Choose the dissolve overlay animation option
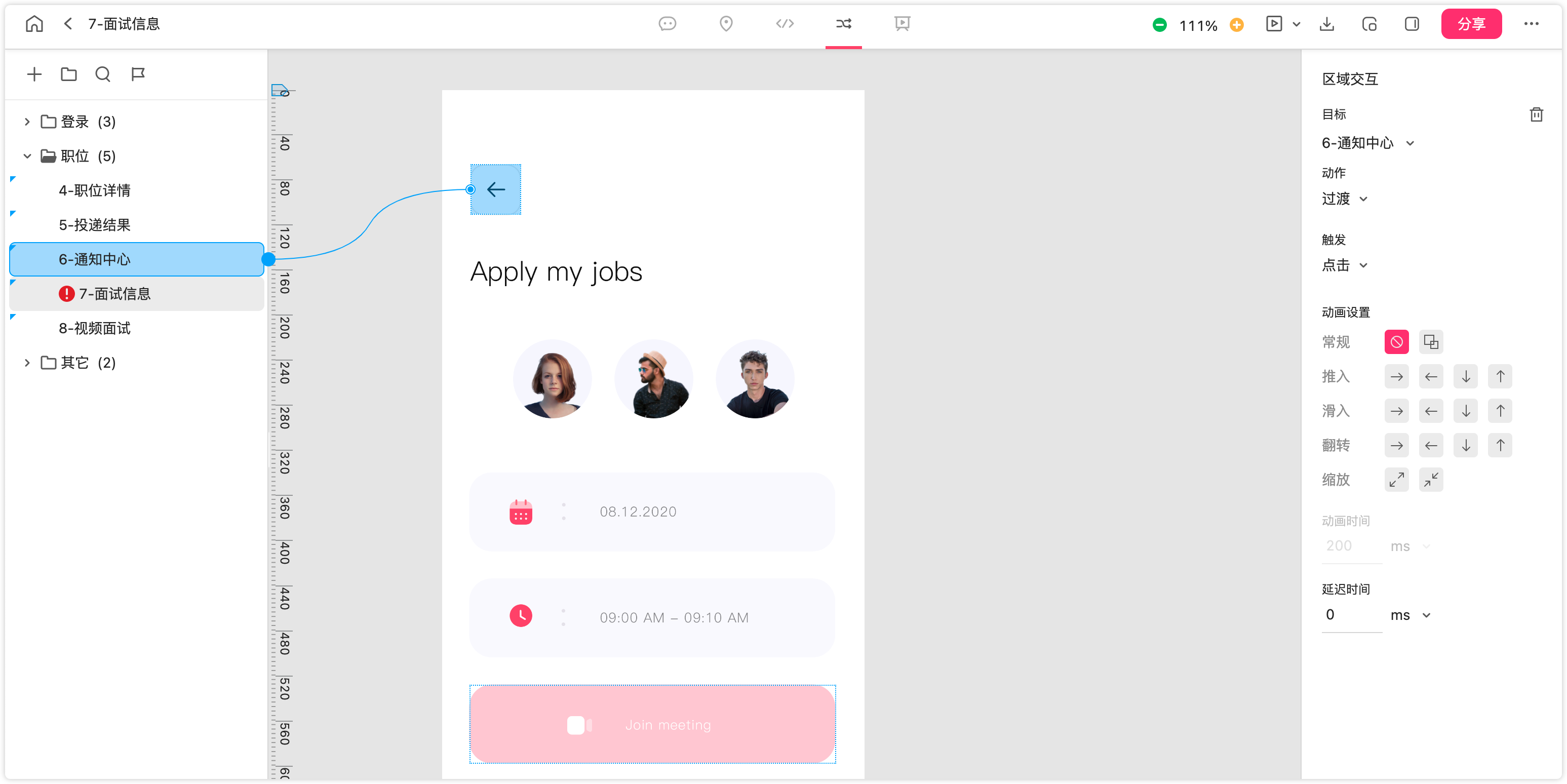This screenshot has width=1567, height=784. pos(1431,342)
